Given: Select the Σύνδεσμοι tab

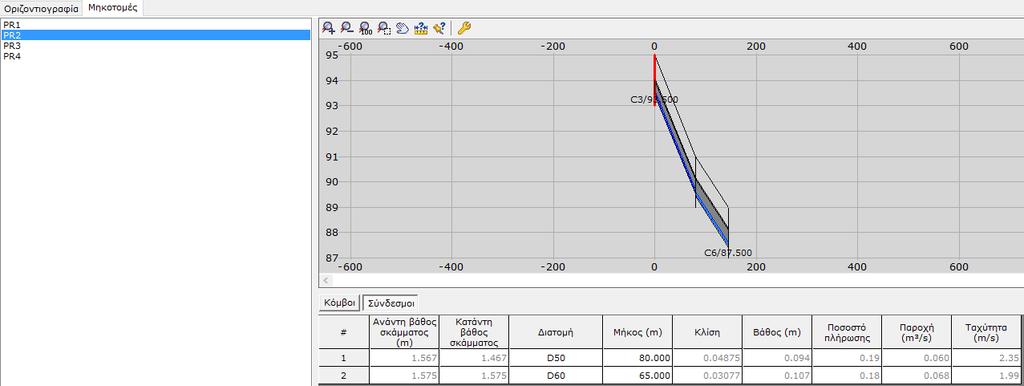Looking at the screenshot, I should click(x=391, y=303).
